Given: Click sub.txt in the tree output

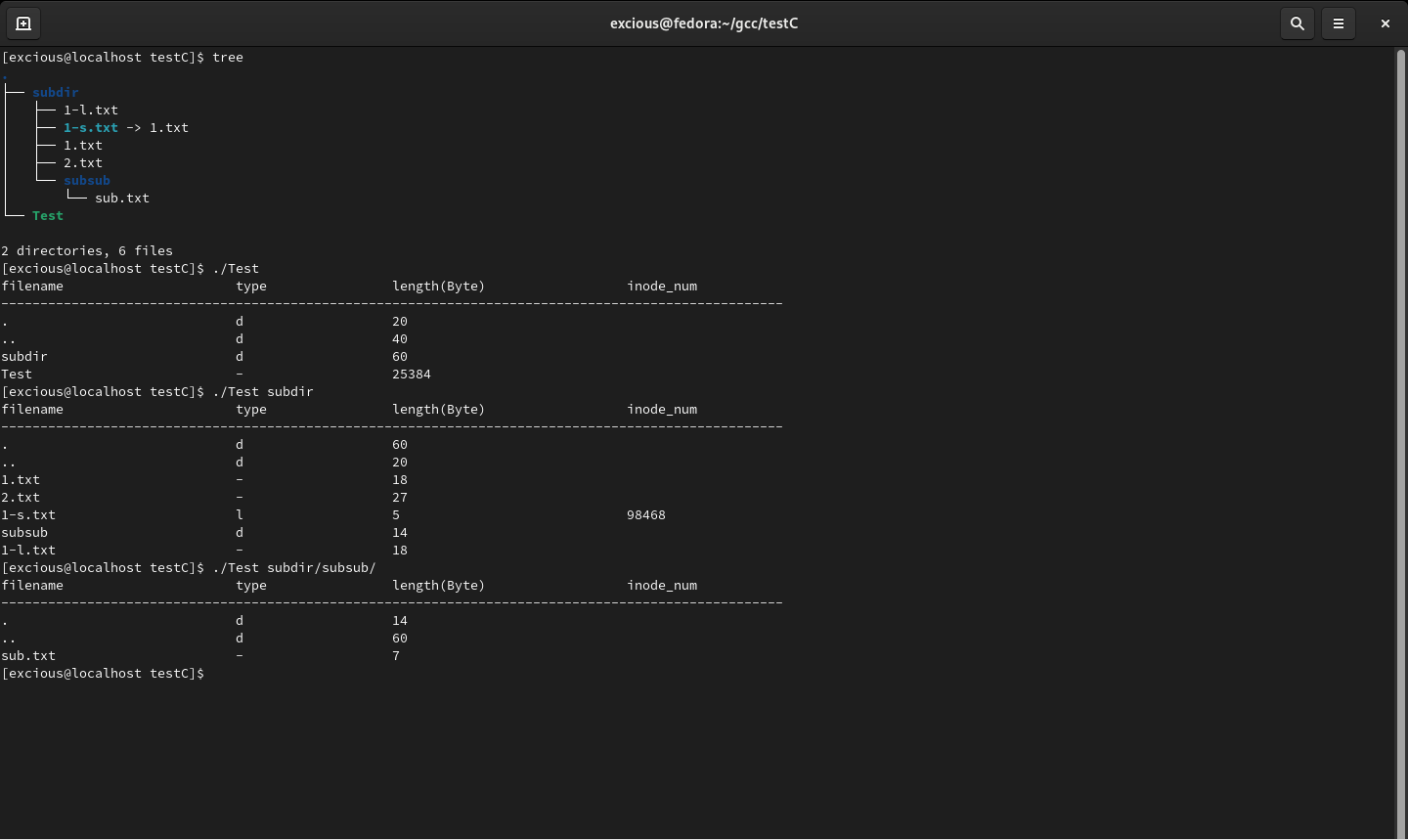Looking at the screenshot, I should pyautogui.click(x=122, y=199).
